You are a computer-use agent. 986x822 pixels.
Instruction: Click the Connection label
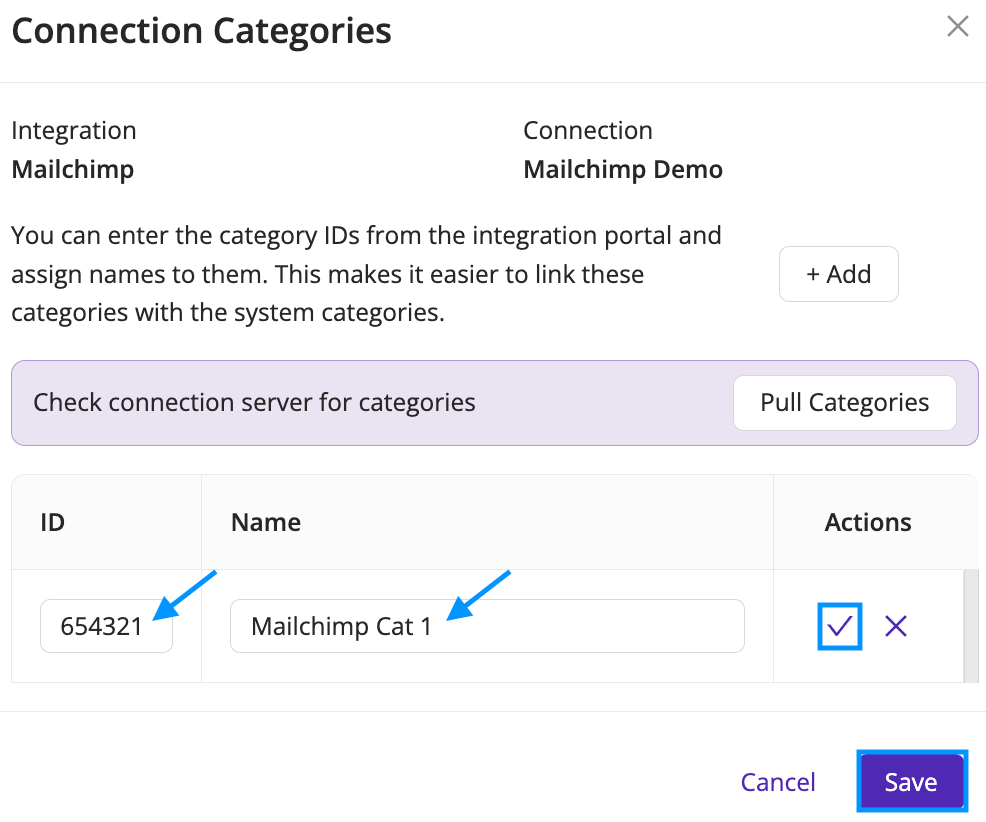[x=588, y=130]
